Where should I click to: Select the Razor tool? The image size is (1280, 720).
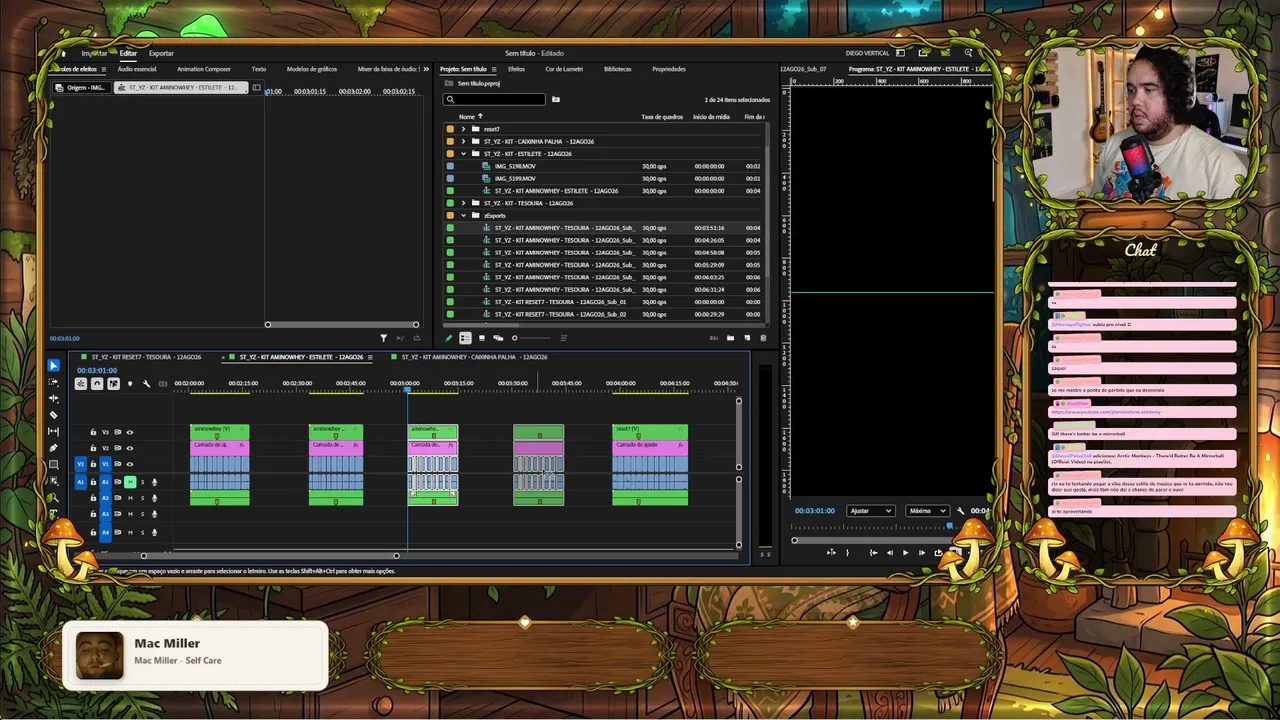[54, 415]
